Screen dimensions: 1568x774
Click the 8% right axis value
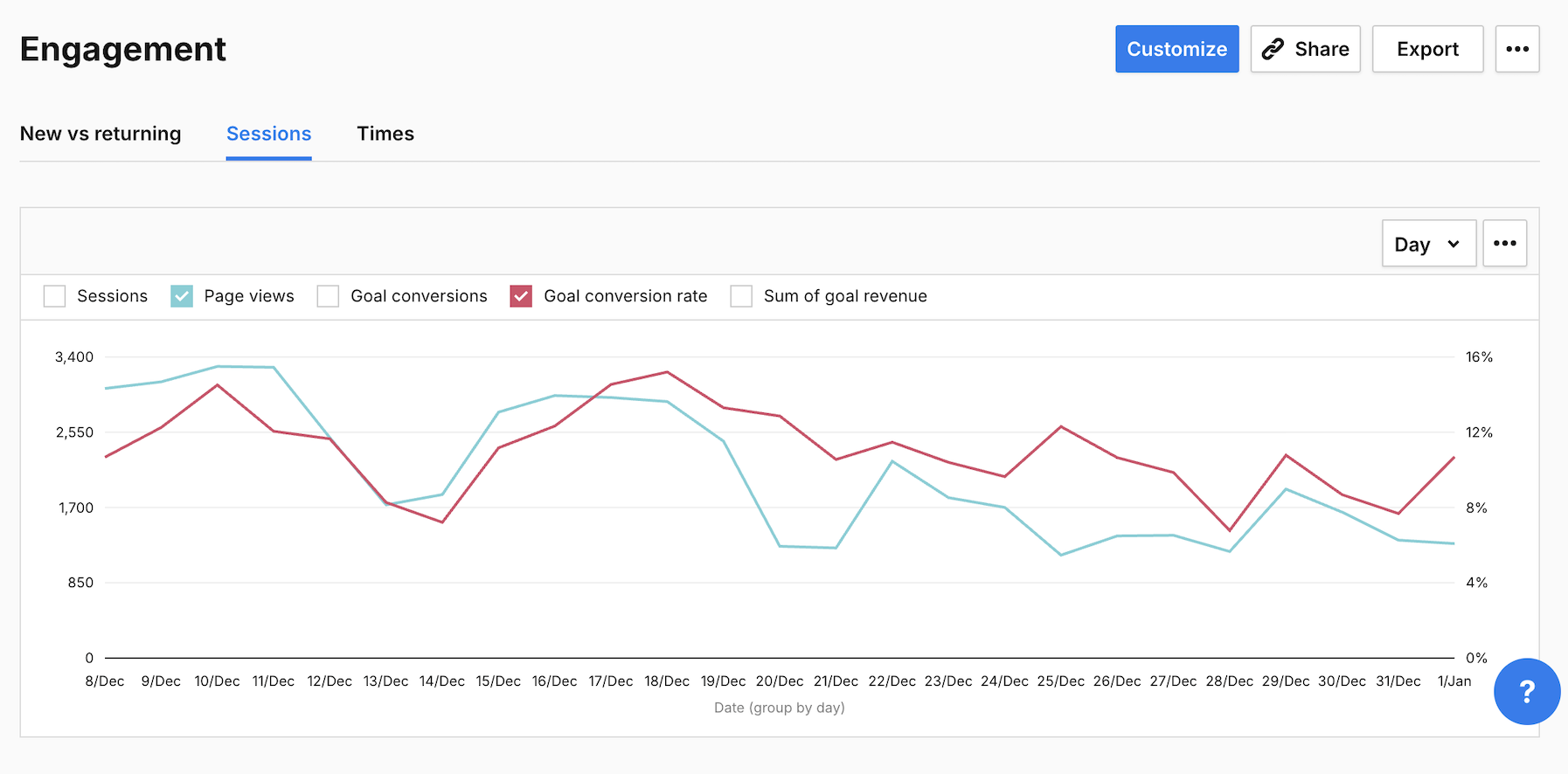(x=1476, y=508)
